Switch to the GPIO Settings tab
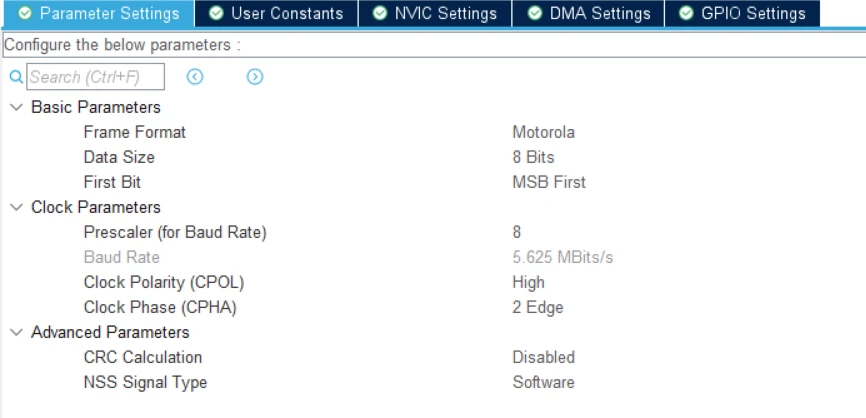The width and height of the screenshot is (866, 418). [x=743, y=13]
